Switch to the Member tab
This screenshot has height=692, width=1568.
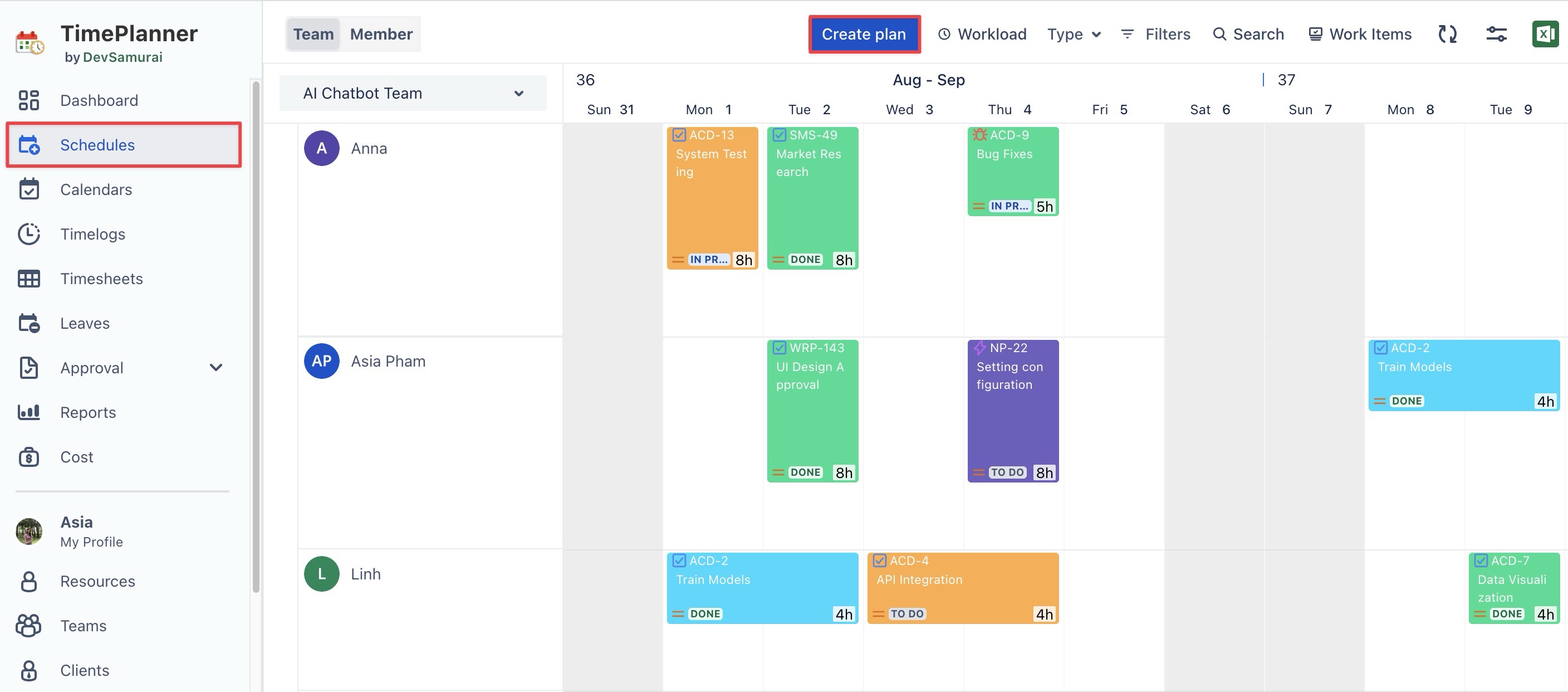(381, 34)
